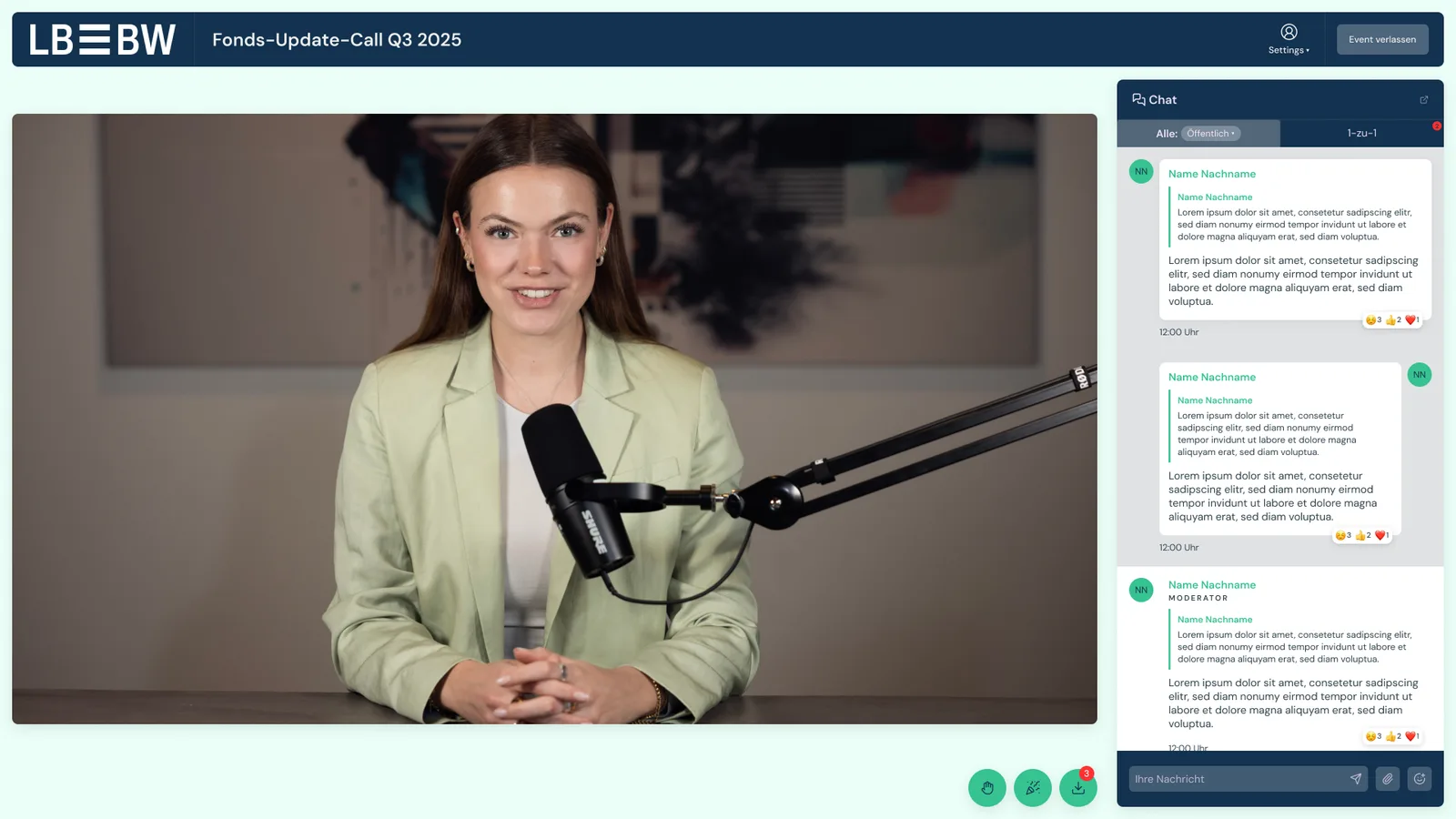Open the Settings profile menu

tap(1289, 39)
